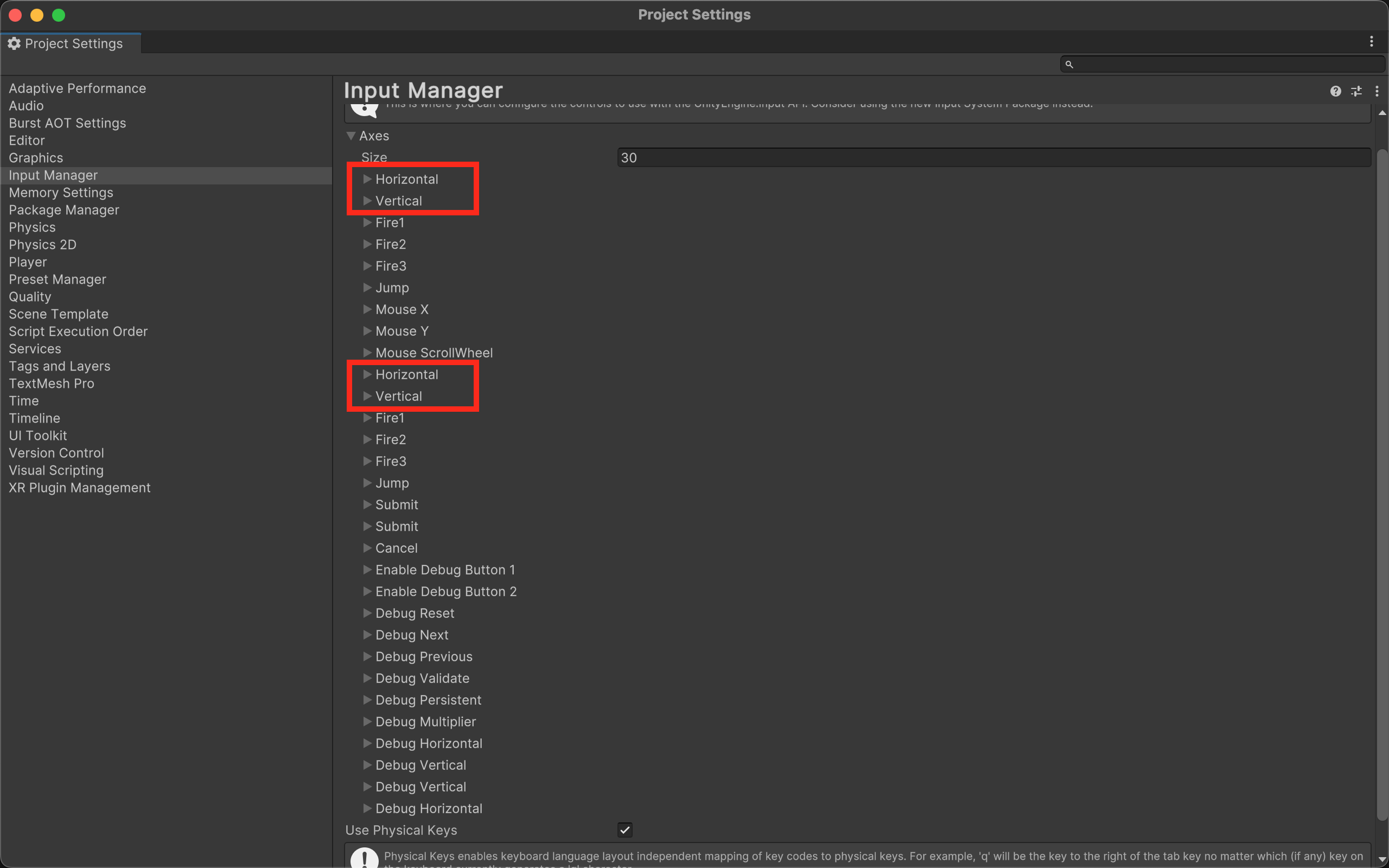This screenshot has height=868, width=1389.
Task: Expand the Cancel axis
Action: click(x=367, y=547)
